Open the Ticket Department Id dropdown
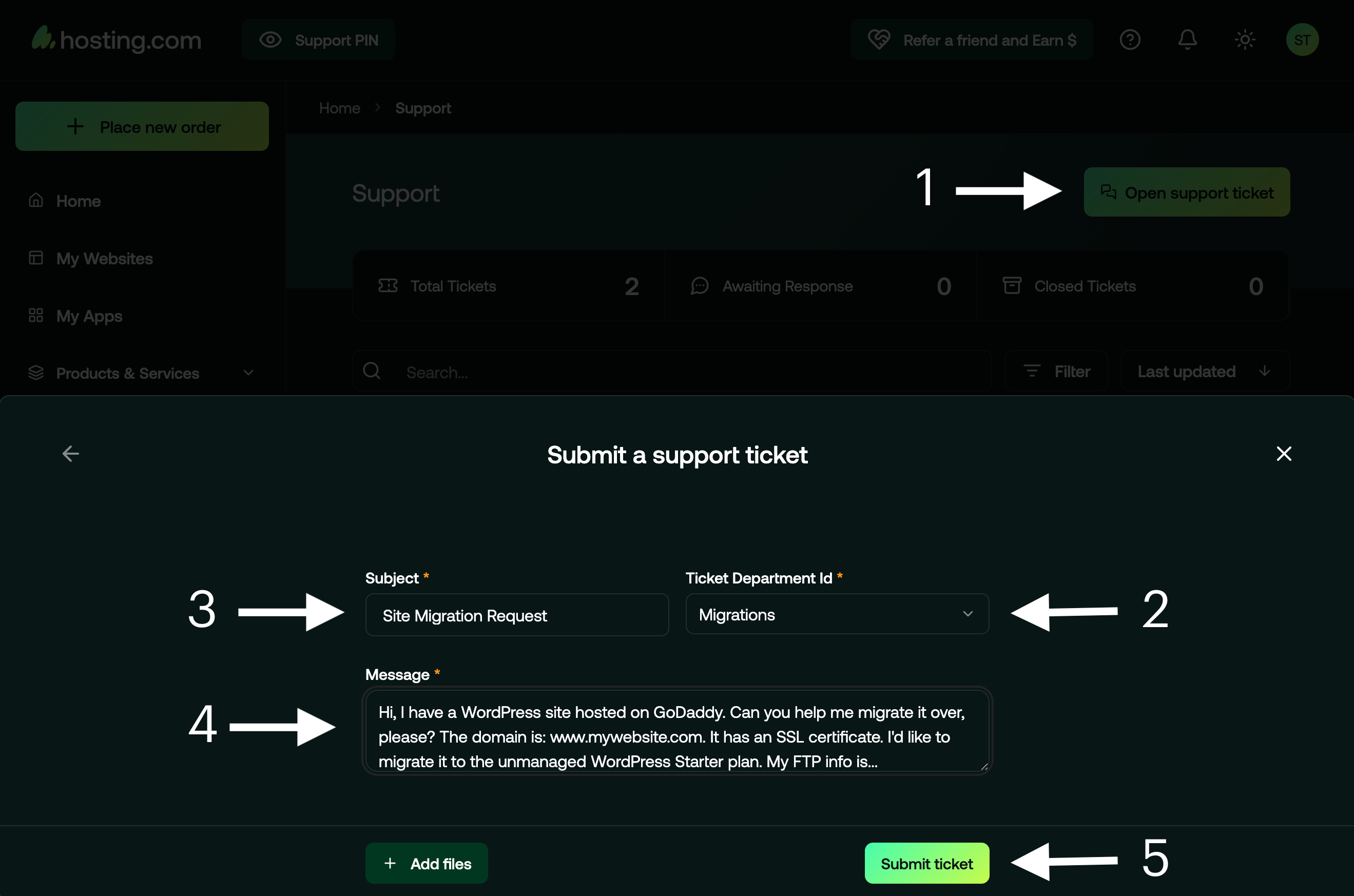 [x=837, y=614]
